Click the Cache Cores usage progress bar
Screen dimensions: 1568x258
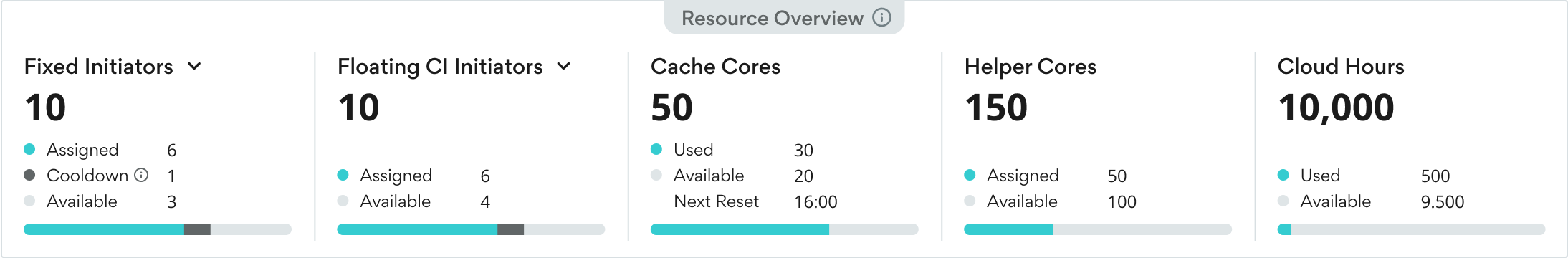pyautogui.click(x=785, y=229)
